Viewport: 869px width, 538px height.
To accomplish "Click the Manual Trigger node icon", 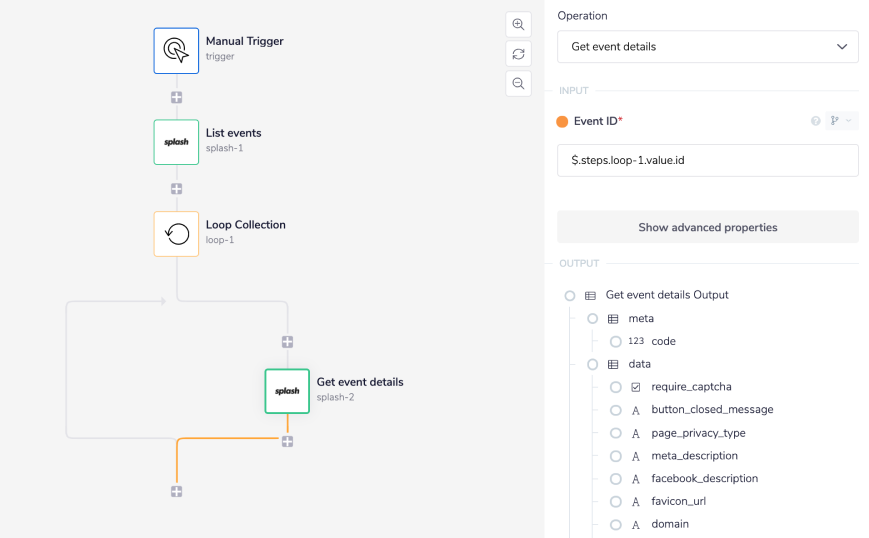I will (176, 50).
